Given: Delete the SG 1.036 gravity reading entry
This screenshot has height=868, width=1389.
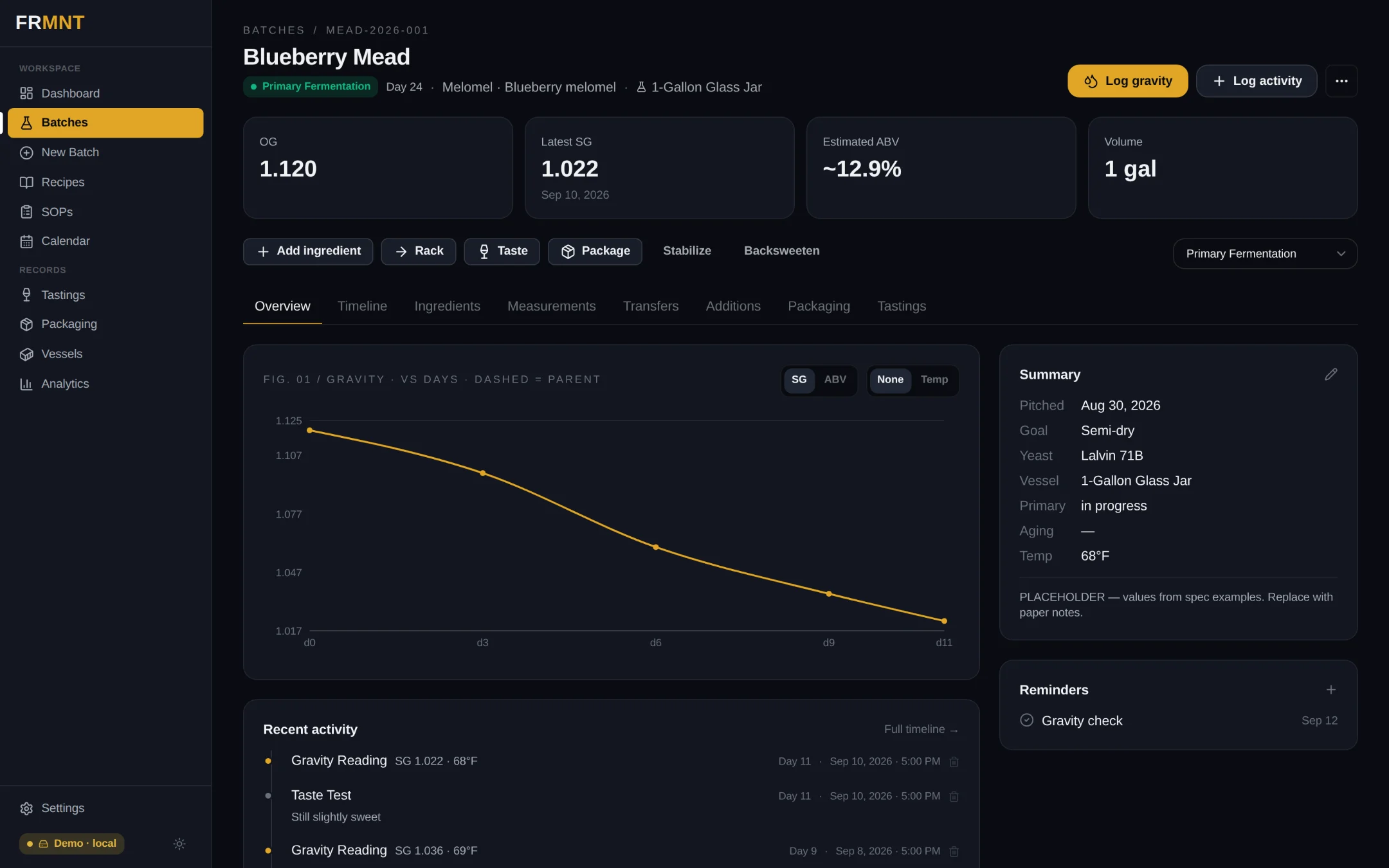Looking at the screenshot, I should pyautogui.click(x=954, y=852).
